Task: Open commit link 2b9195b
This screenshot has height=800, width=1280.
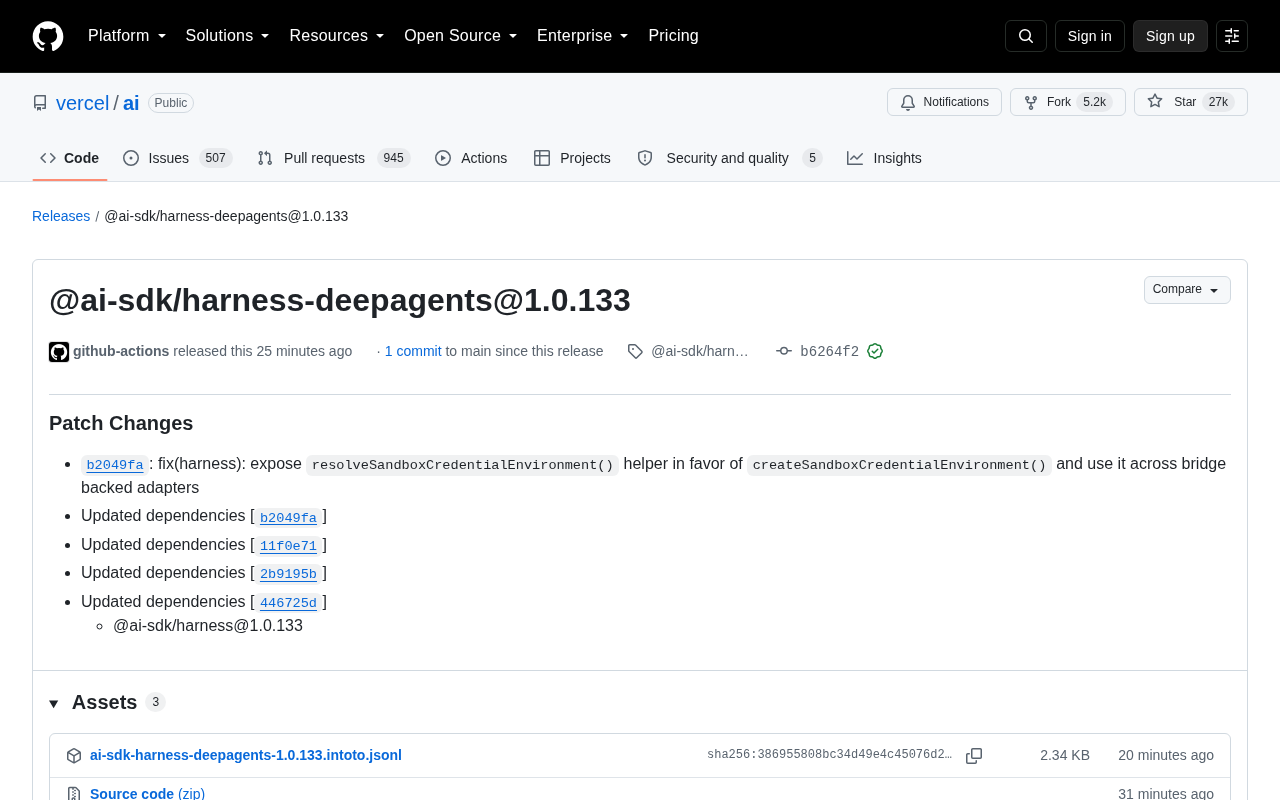Action: 288,574
